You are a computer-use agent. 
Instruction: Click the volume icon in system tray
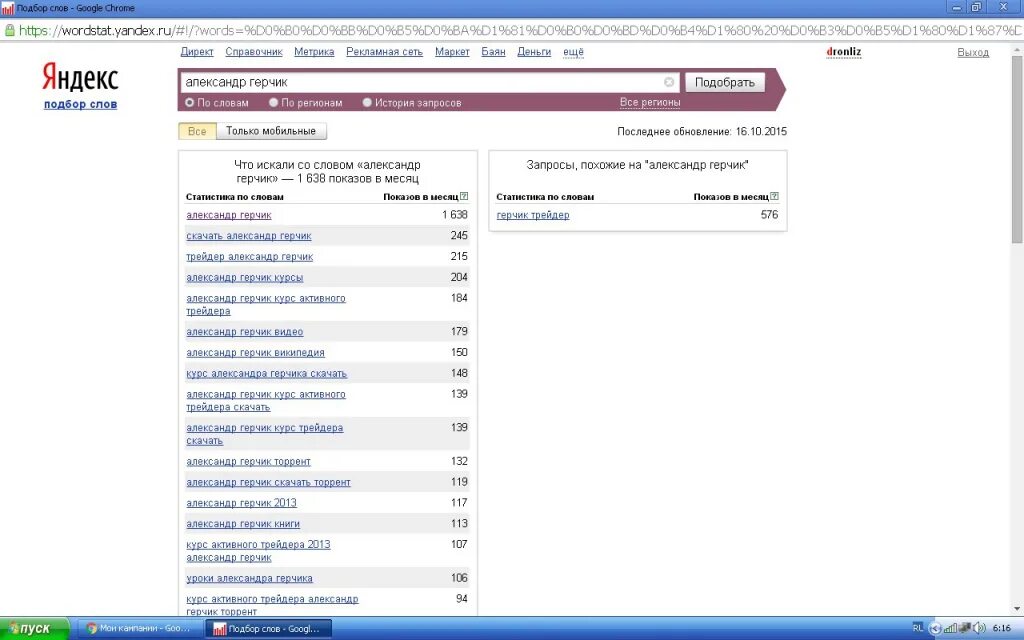pyautogui.click(x=979, y=628)
